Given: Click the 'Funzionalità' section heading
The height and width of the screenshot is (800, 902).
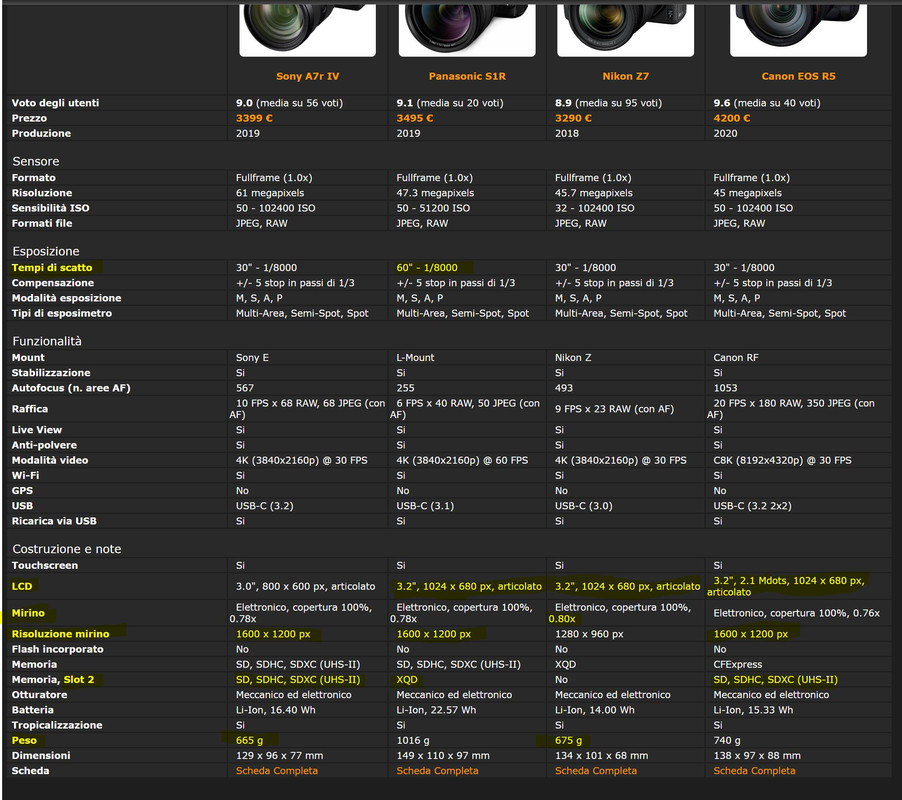Looking at the screenshot, I should pos(47,341).
